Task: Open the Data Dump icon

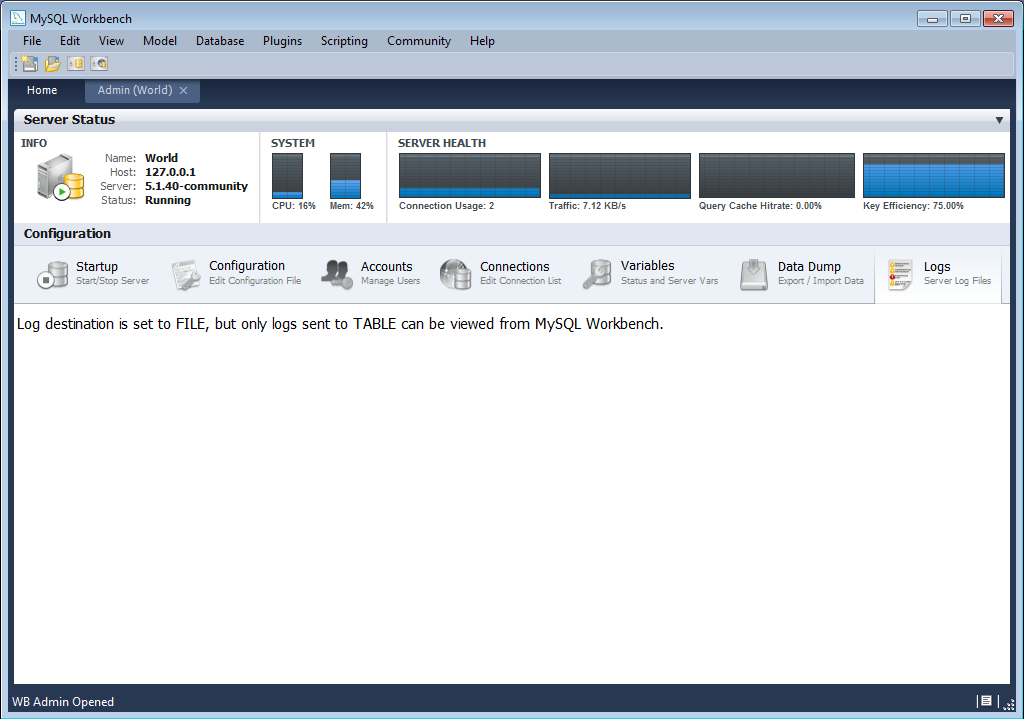Action: pos(753,275)
